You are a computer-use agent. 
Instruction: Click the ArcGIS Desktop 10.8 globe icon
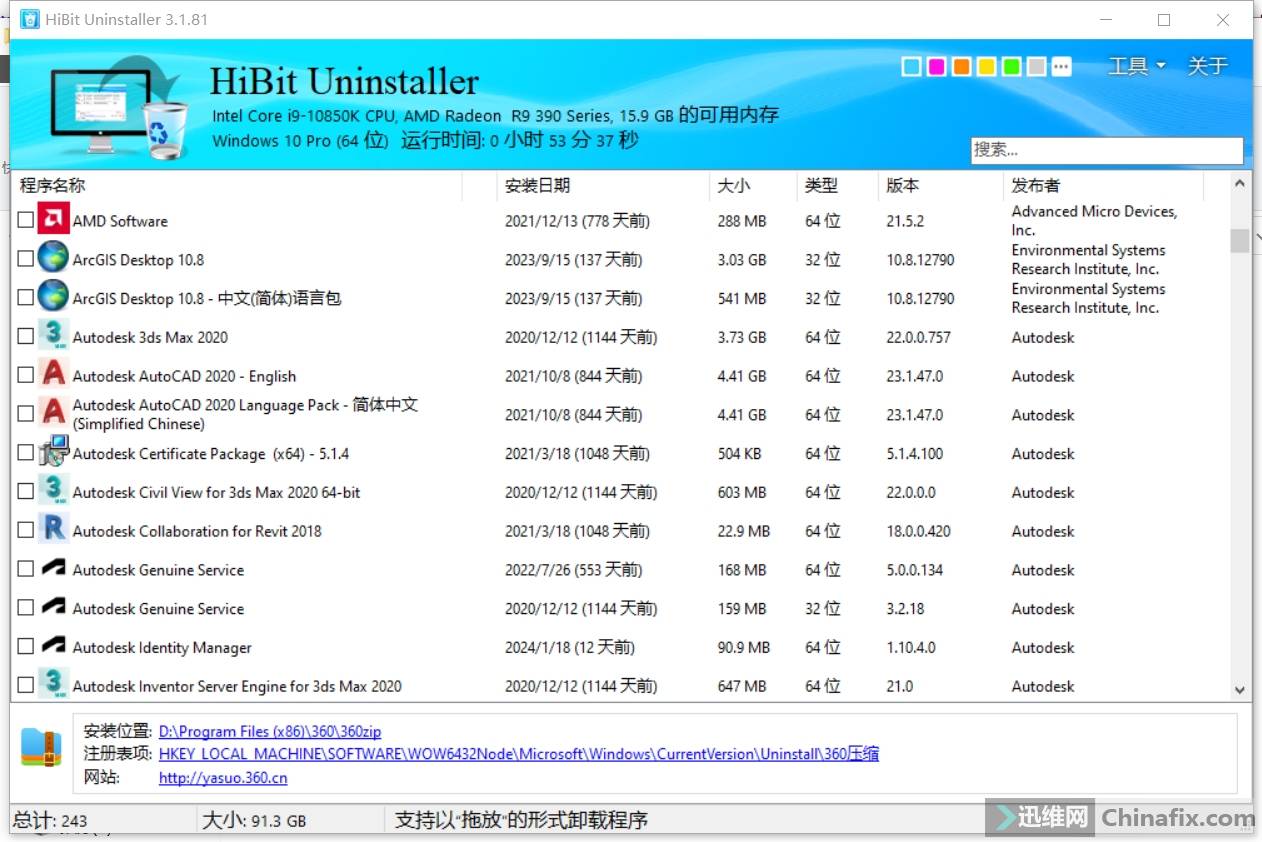tap(53, 258)
